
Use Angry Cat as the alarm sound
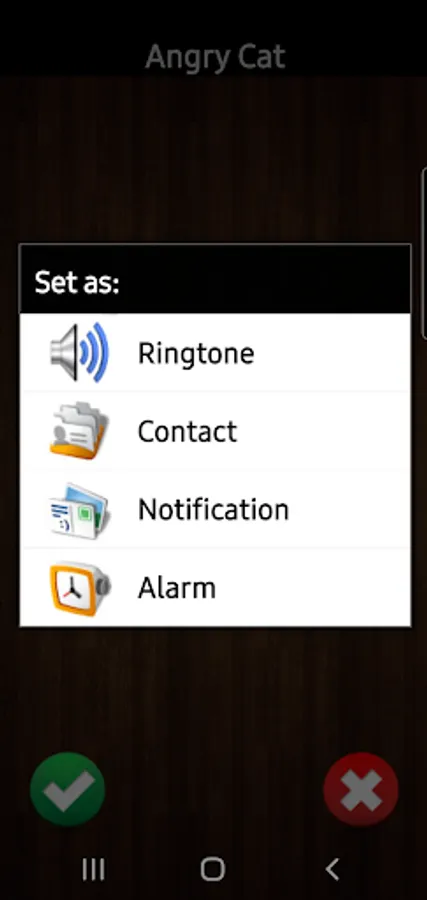(215, 588)
